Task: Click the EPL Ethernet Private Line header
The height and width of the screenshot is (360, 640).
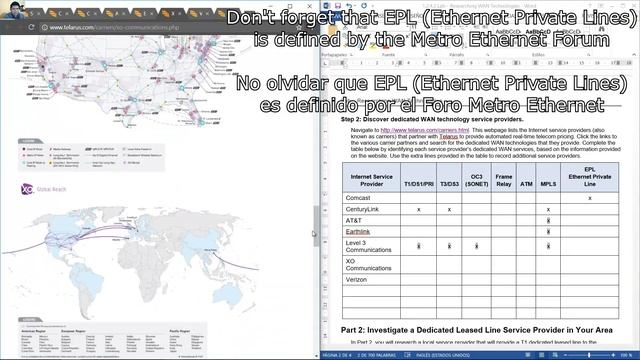Action: point(589,177)
